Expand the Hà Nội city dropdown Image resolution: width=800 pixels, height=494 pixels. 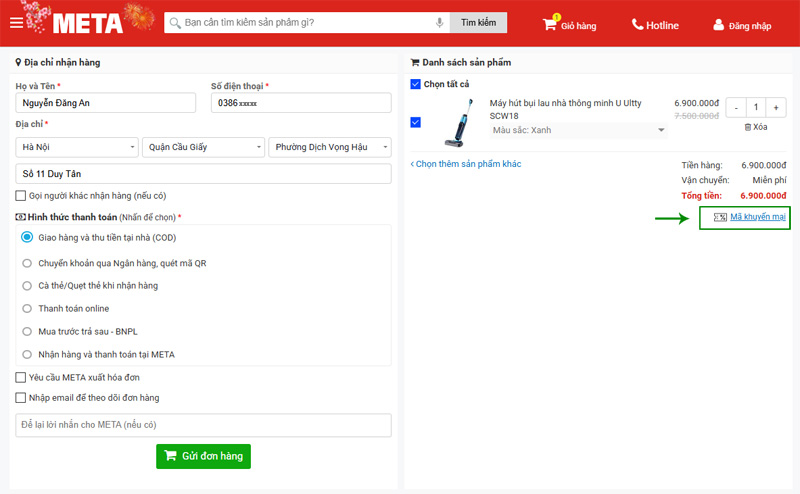click(x=77, y=147)
